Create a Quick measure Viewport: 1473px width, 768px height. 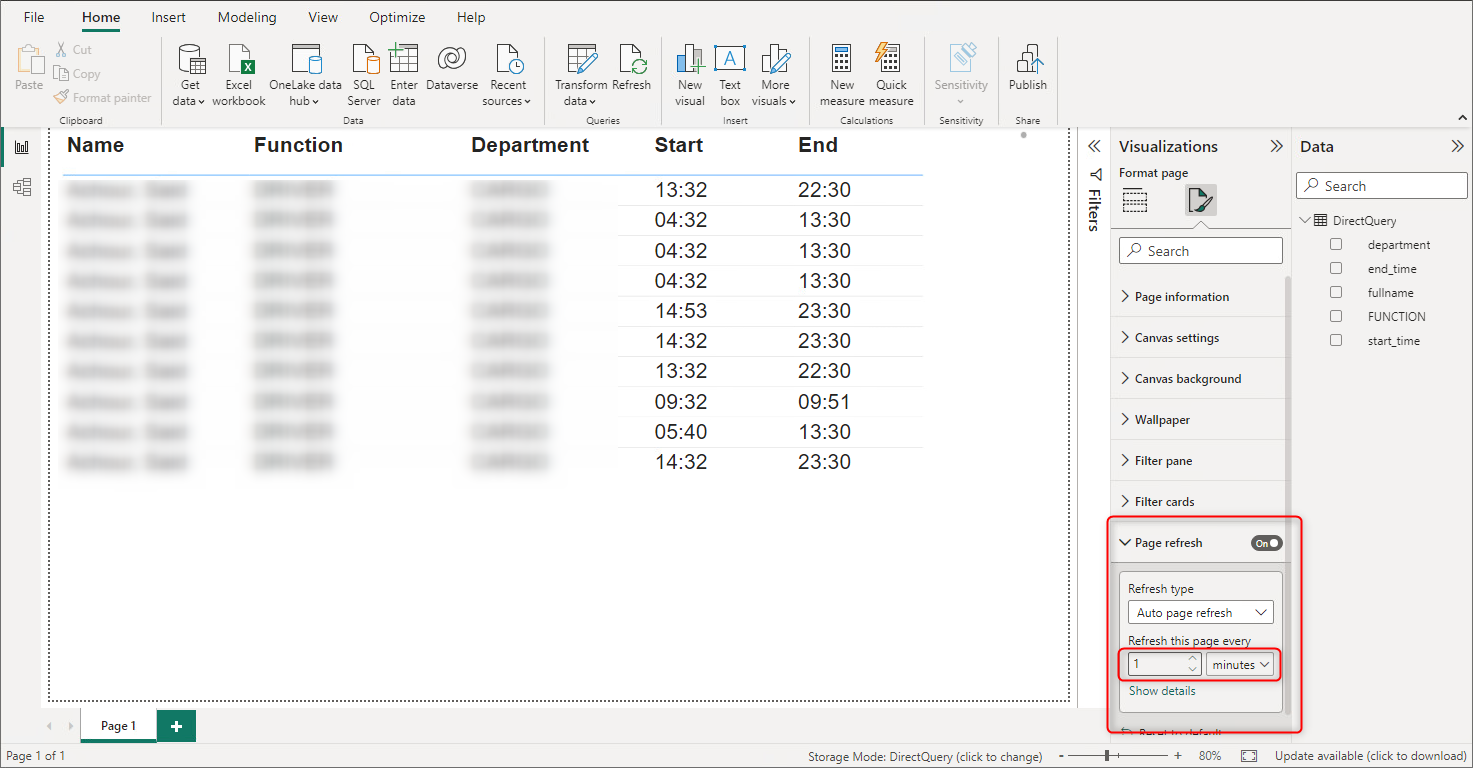[891, 75]
